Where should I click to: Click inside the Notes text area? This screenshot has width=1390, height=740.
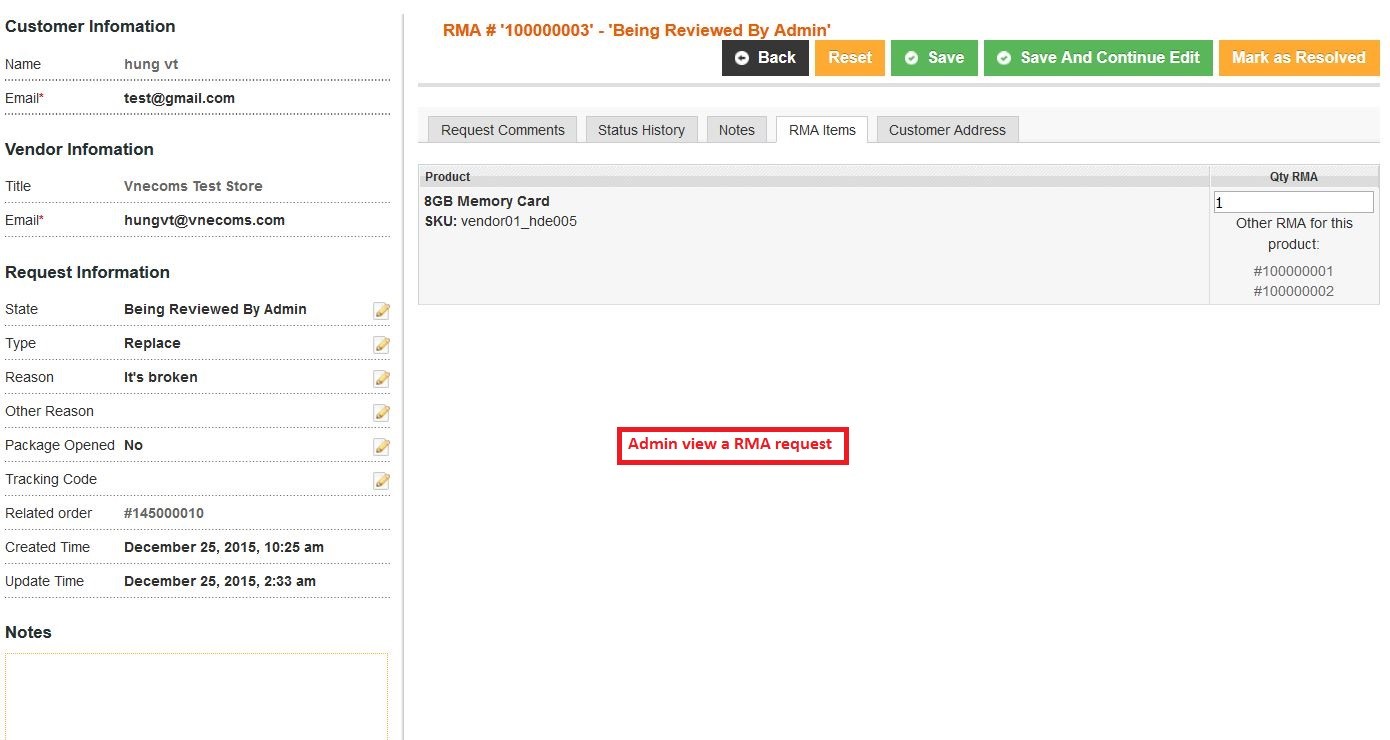[197, 697]
